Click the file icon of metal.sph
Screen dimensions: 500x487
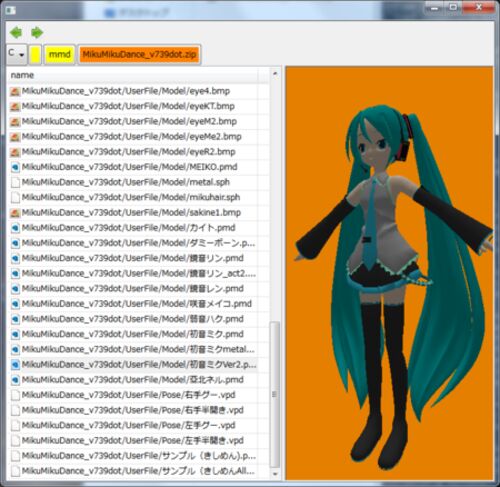tap(15, 182)
